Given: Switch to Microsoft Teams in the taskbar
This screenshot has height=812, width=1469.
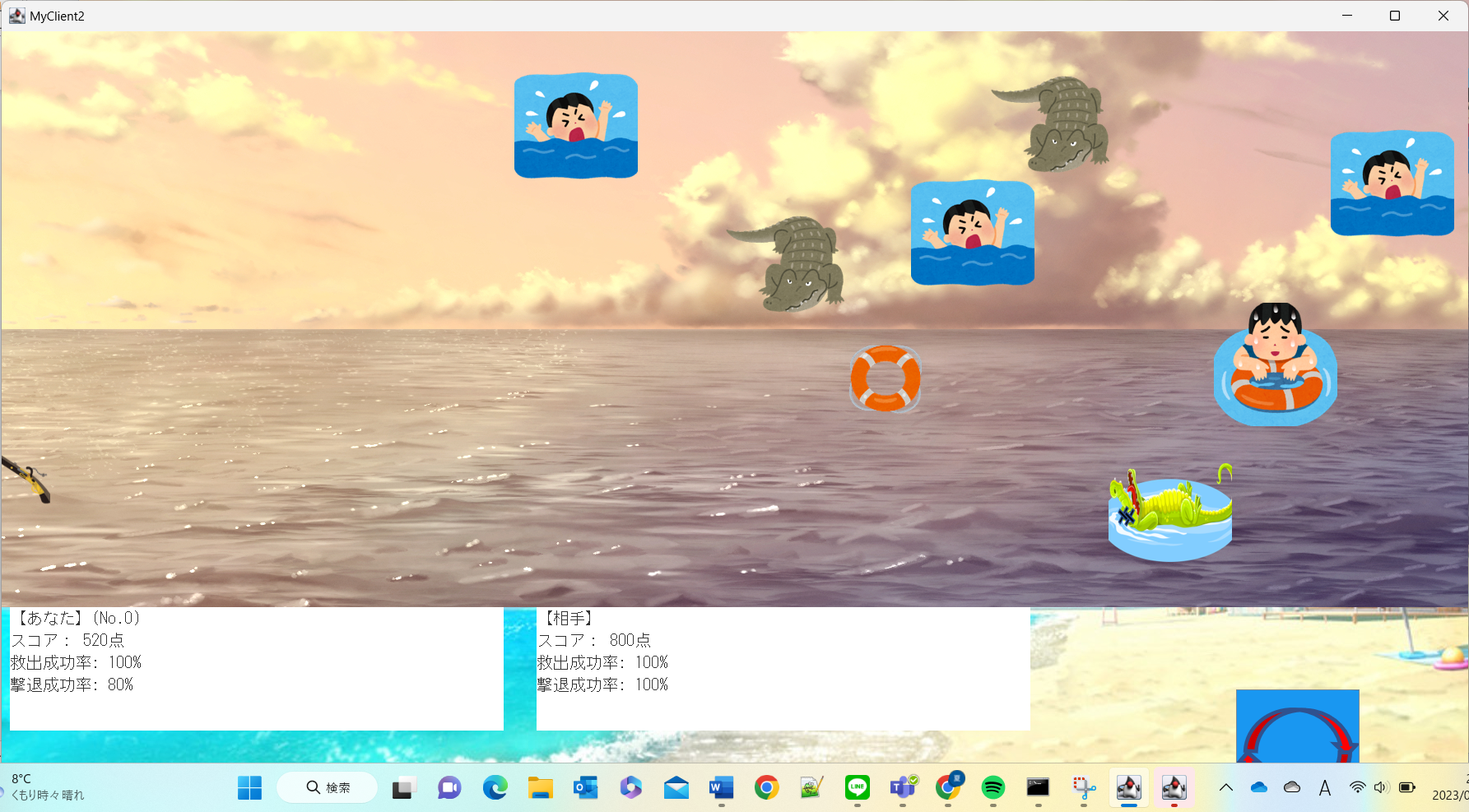Looking at the screenshot, I should pos(902,788).
